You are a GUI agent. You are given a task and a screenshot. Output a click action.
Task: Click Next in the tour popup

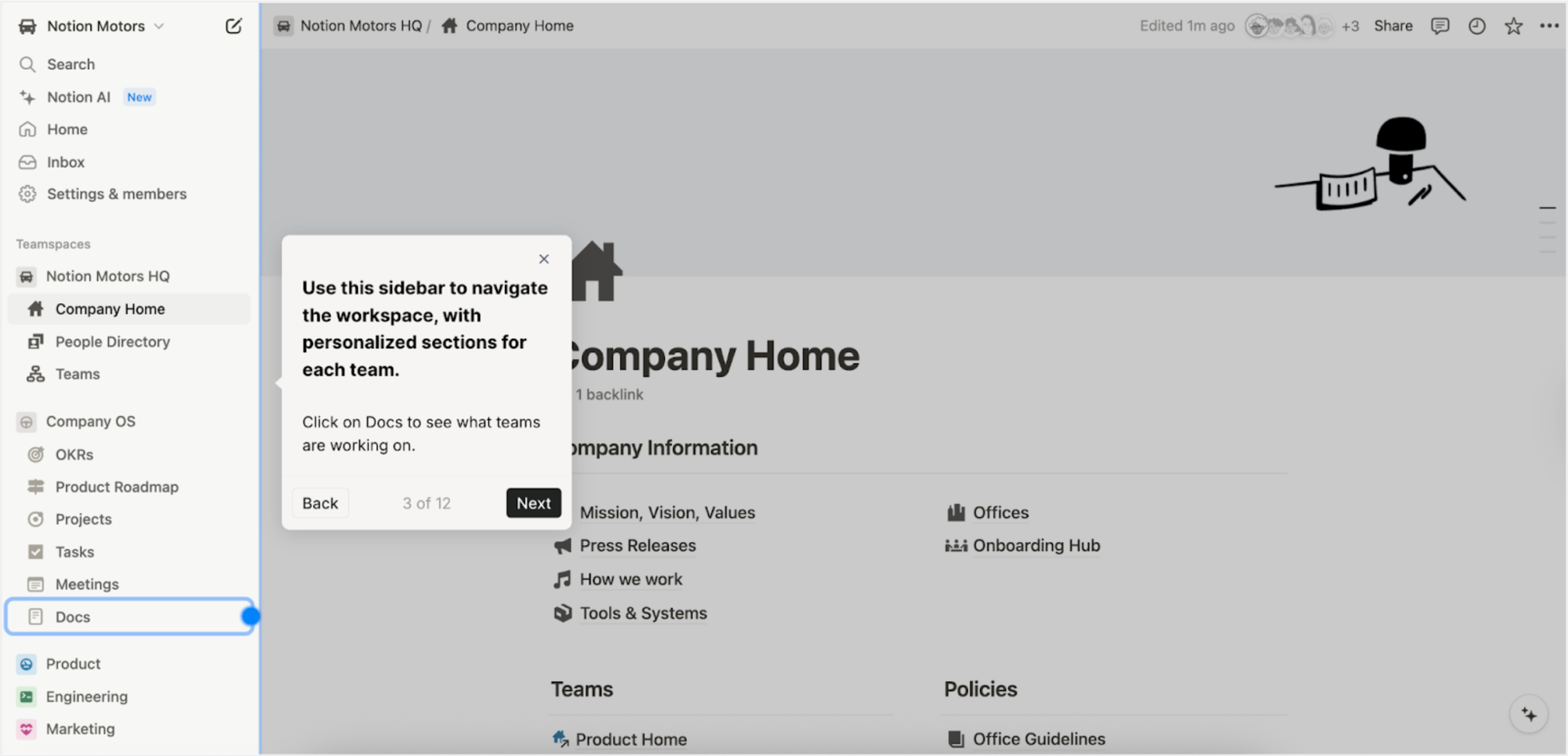pyautogui.click(x=534, y=503)
